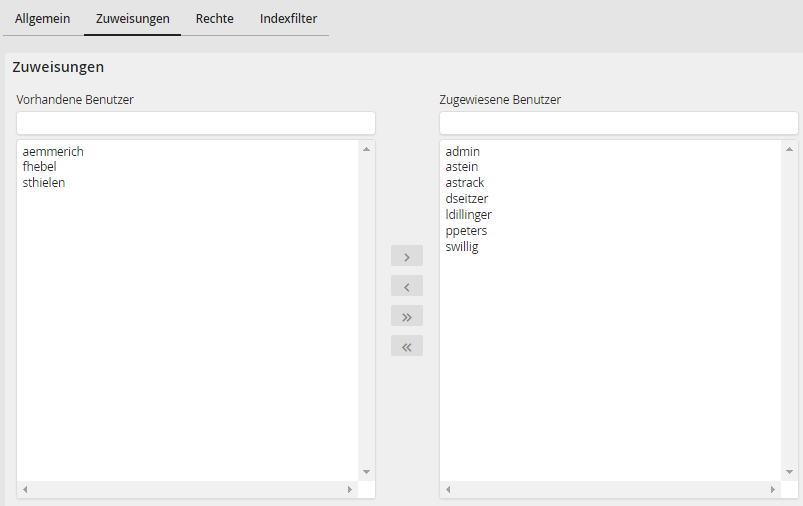This screenshot has height=506, width=803.
Task: Click the double left arrow remove-all button
Action: point(406,346)
